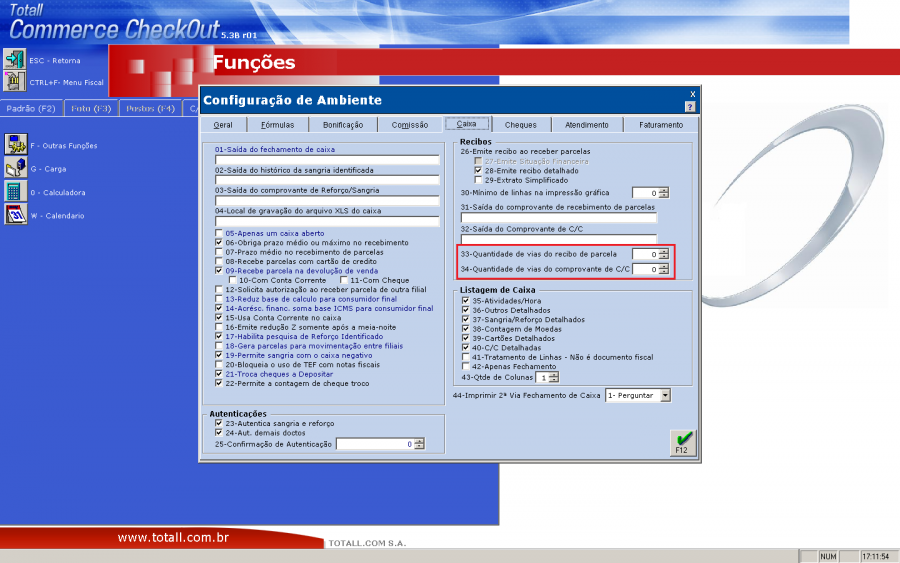
Task: Confirm with the green checkmark F12 button
Action: coord(682,442)
